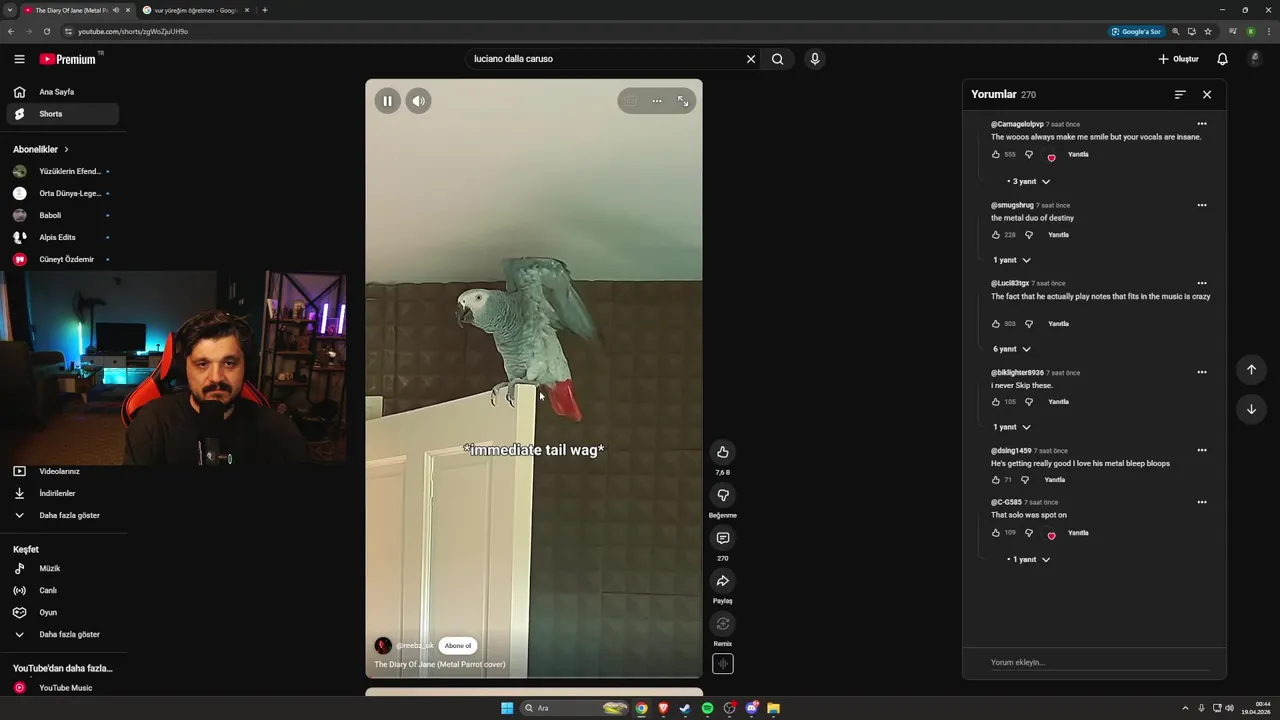Switch to vur yüreğim öğretmen Google tab
This screenshot has width=1280, height=720.
click(x=195, y=10)
